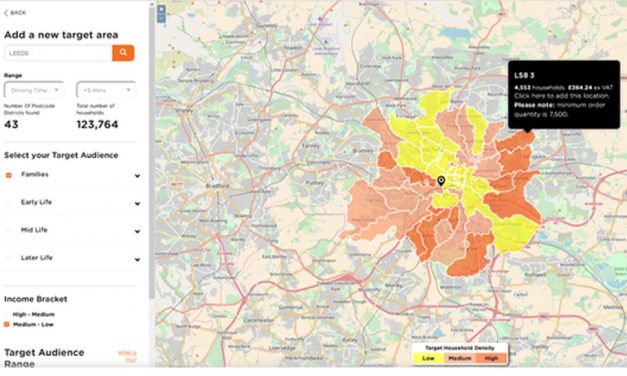Viewport: 627px width, 376px height.
Task: Click the 43 postcode districts value
Action: [11, 124]
